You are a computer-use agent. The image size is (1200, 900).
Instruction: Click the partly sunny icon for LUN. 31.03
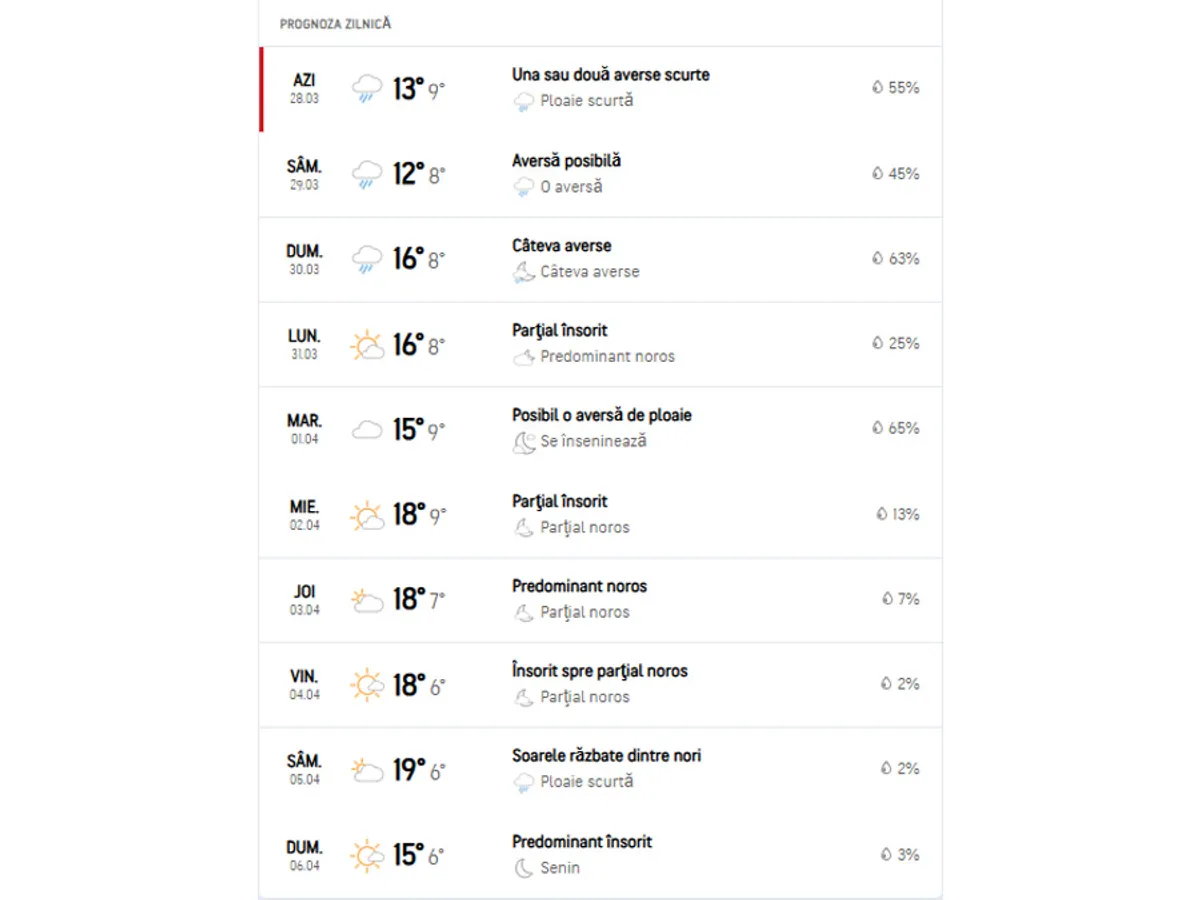tap(367, 345)
